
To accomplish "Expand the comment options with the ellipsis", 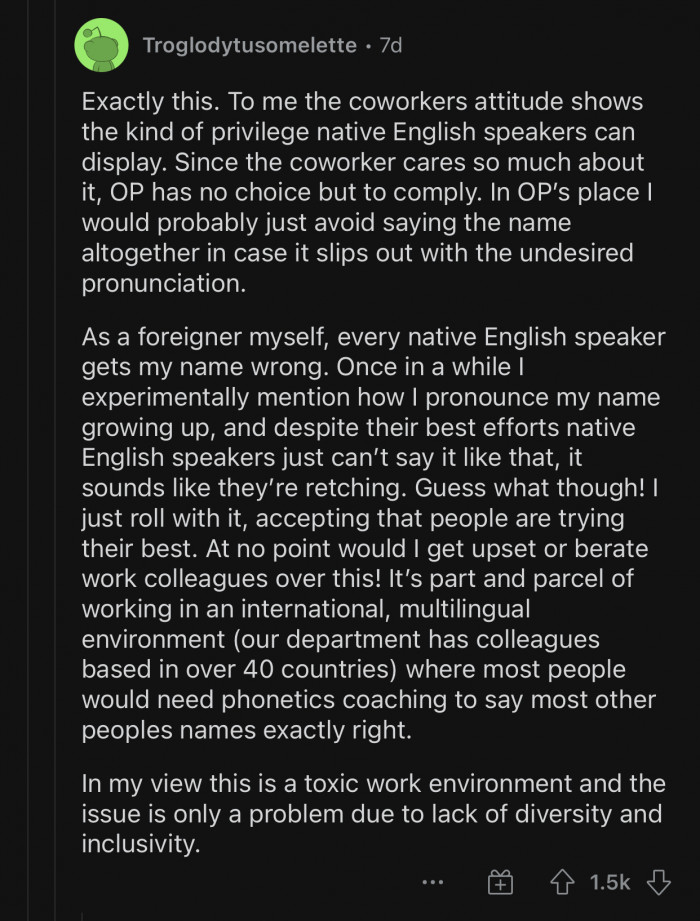I will point(432,882).
